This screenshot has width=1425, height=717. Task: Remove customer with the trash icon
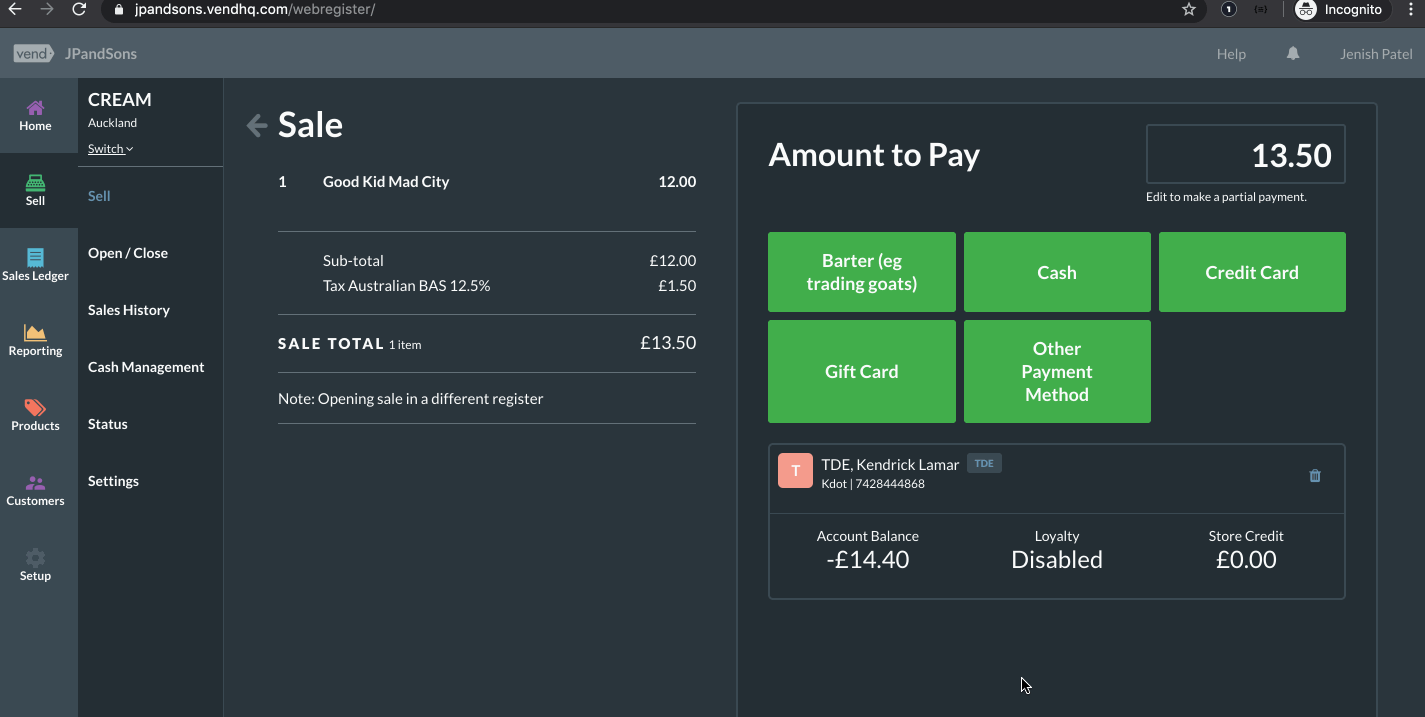click(1315, 476)
